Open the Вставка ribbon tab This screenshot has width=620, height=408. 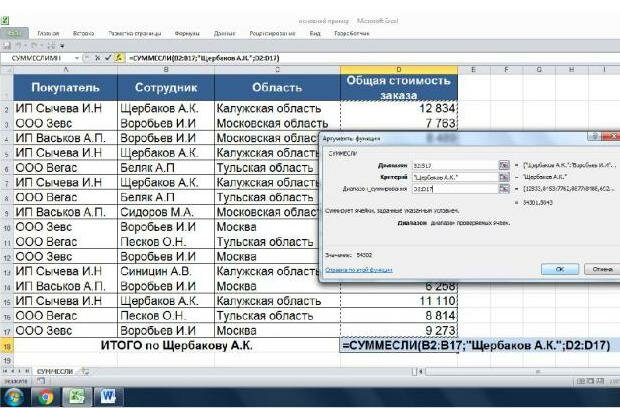(x=83, y=34)
